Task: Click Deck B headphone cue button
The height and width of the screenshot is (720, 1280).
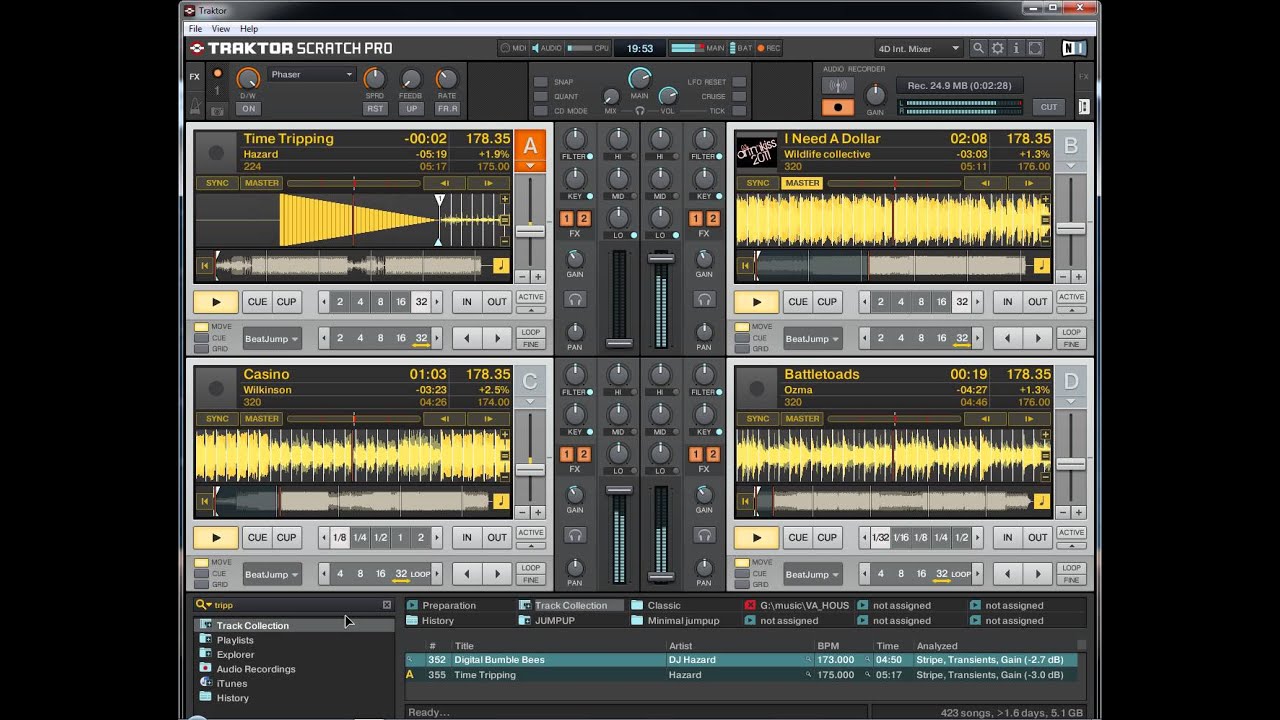Action: (704, 299)
